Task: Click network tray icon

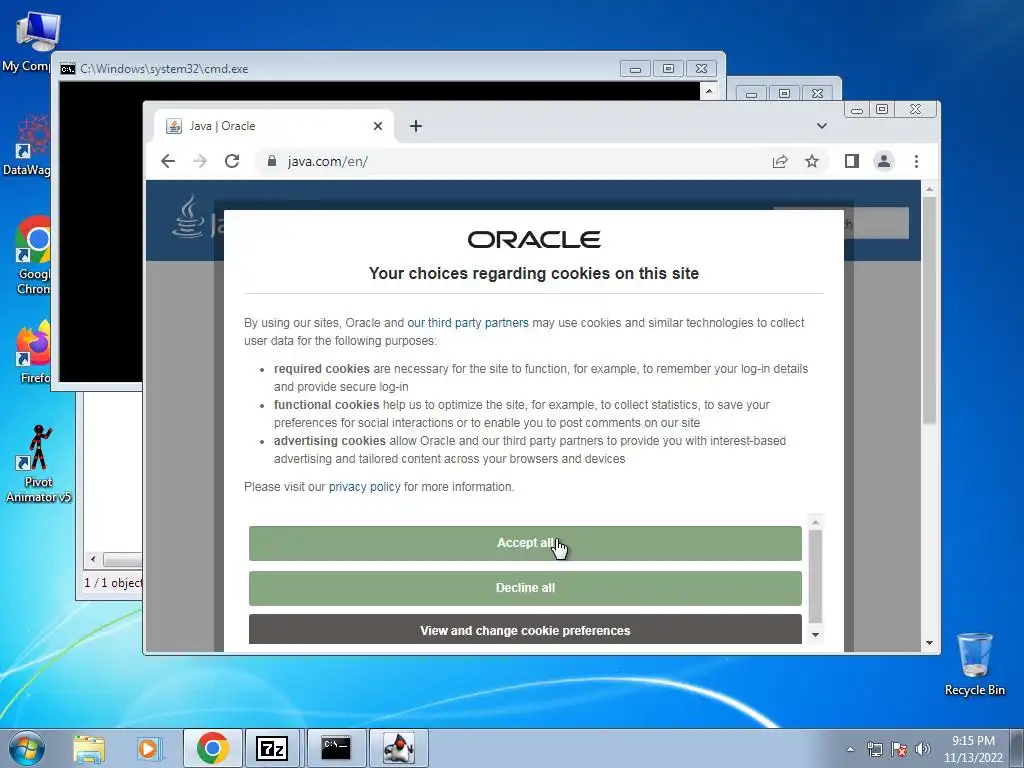Action: pyautogui.click(x=874, y=749)
